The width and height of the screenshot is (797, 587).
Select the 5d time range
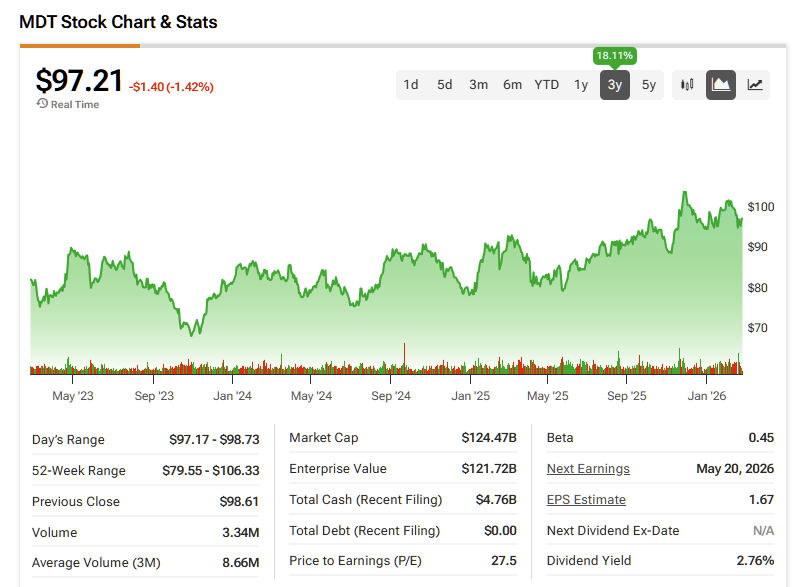[445, 85]
